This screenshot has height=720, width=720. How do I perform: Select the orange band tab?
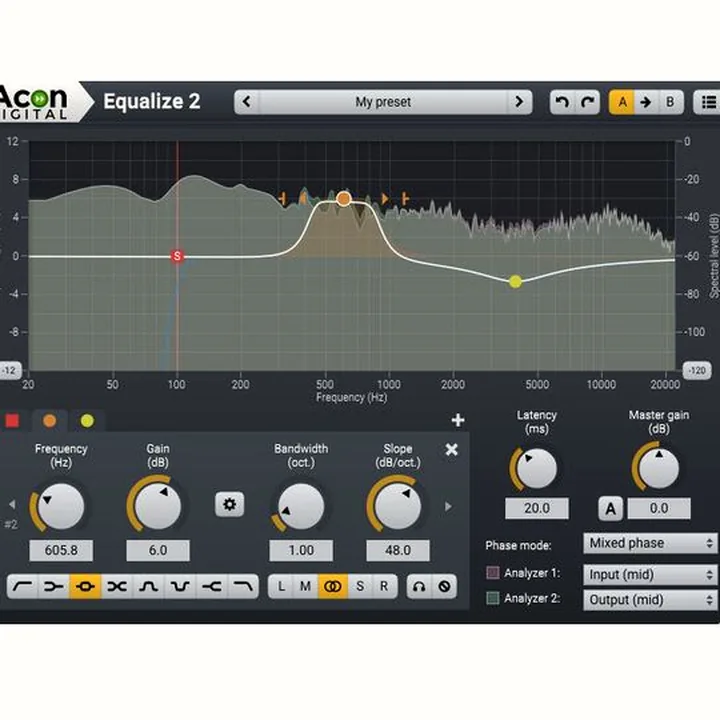50,421
